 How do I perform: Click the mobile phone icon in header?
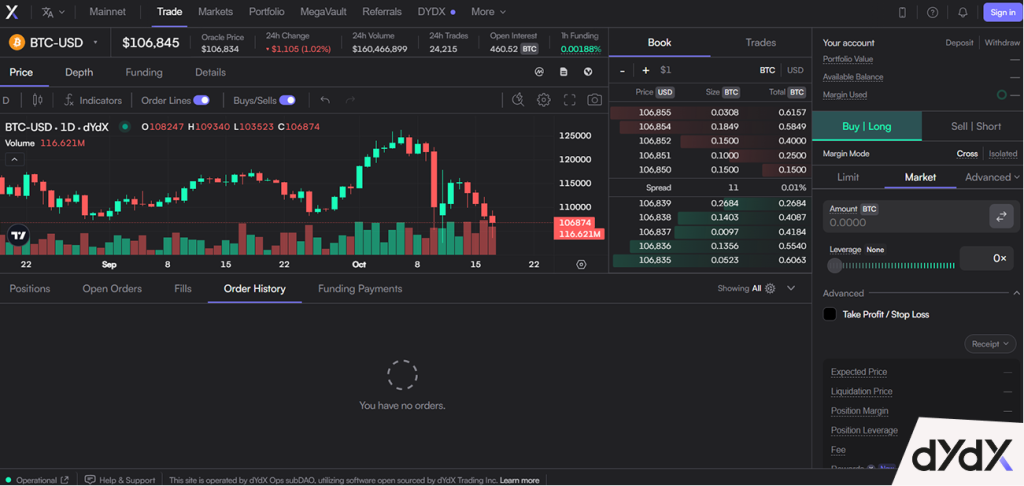(x=903, y=12)
